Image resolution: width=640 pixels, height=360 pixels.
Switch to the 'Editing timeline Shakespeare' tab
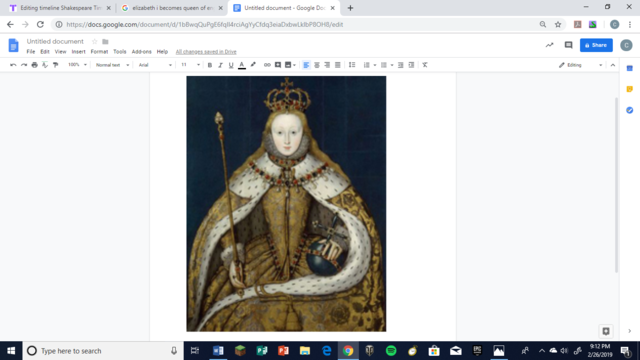coord(61,8)
